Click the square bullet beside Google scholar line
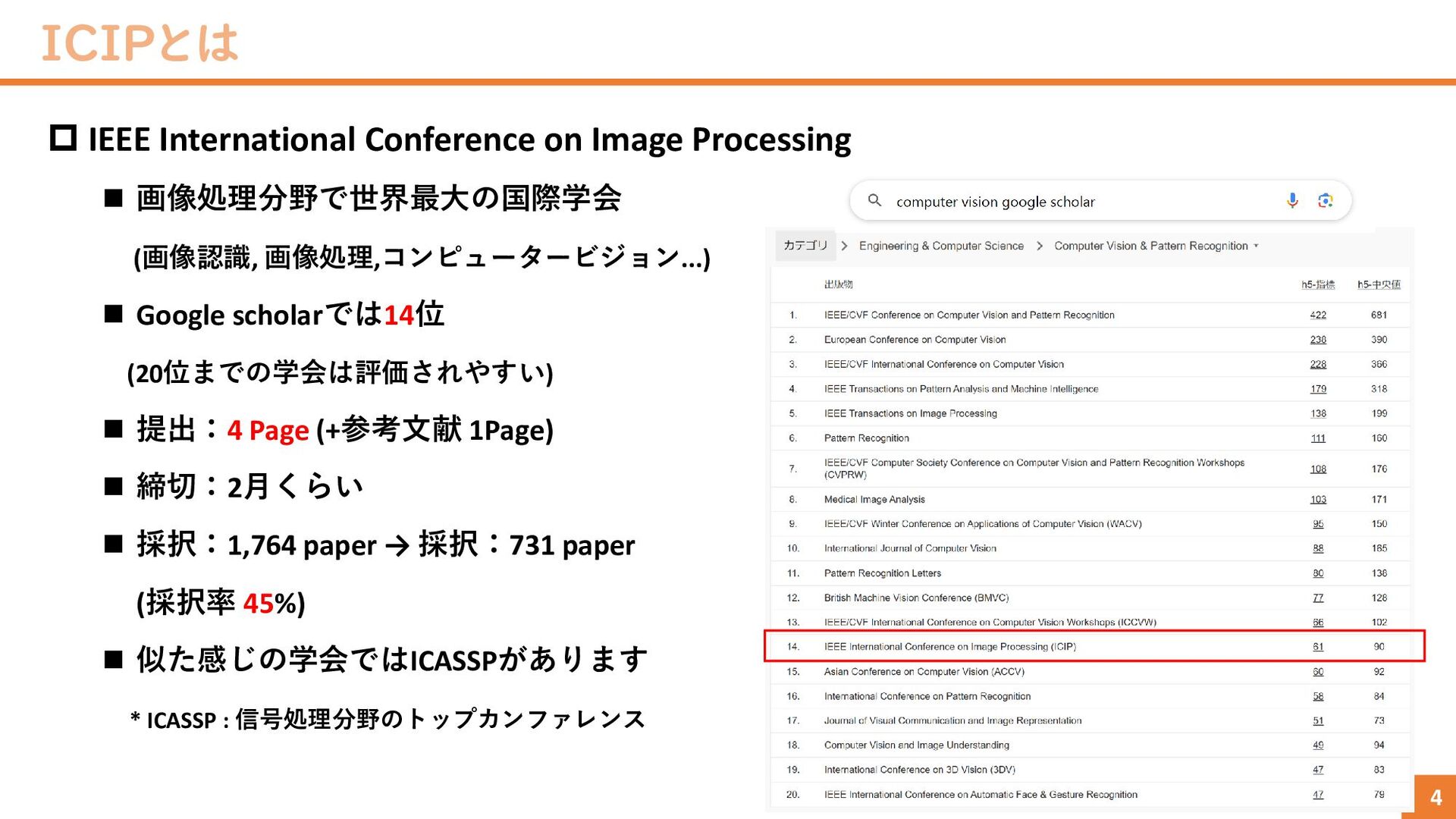1456x819 pixels. [114, 314]
